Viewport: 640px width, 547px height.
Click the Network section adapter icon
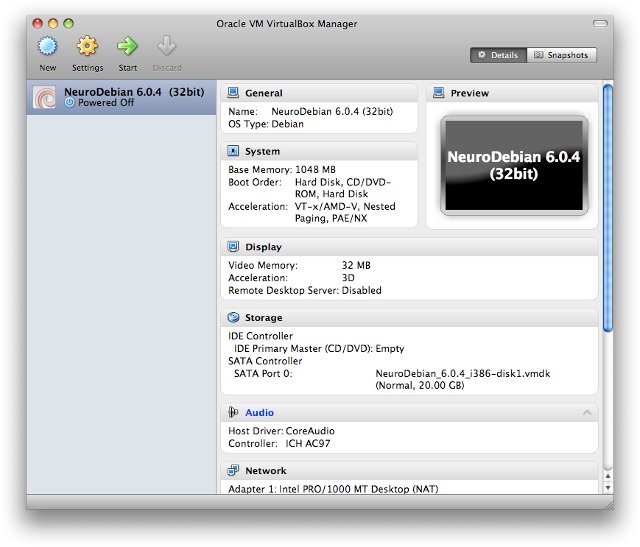click(x=233, y=470)
